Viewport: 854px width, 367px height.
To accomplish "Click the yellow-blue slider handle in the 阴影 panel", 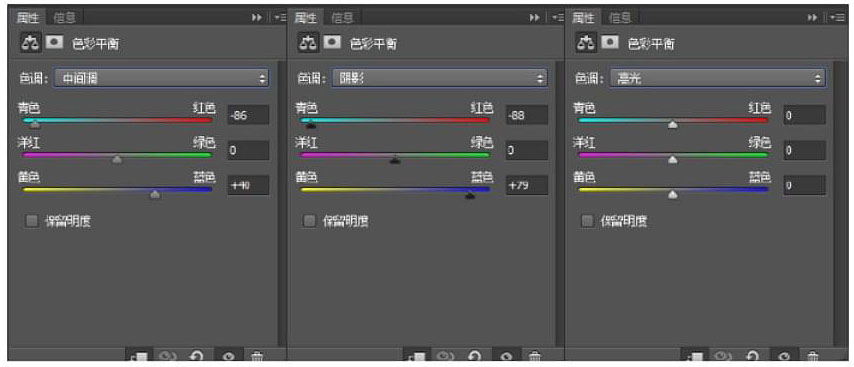I will [470, 195].
